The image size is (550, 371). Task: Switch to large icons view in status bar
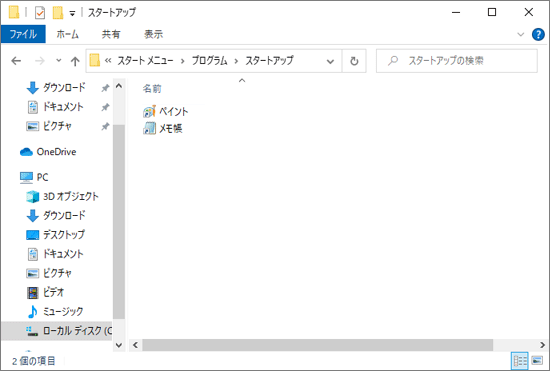pyautogui.click(x=537, y=360)
